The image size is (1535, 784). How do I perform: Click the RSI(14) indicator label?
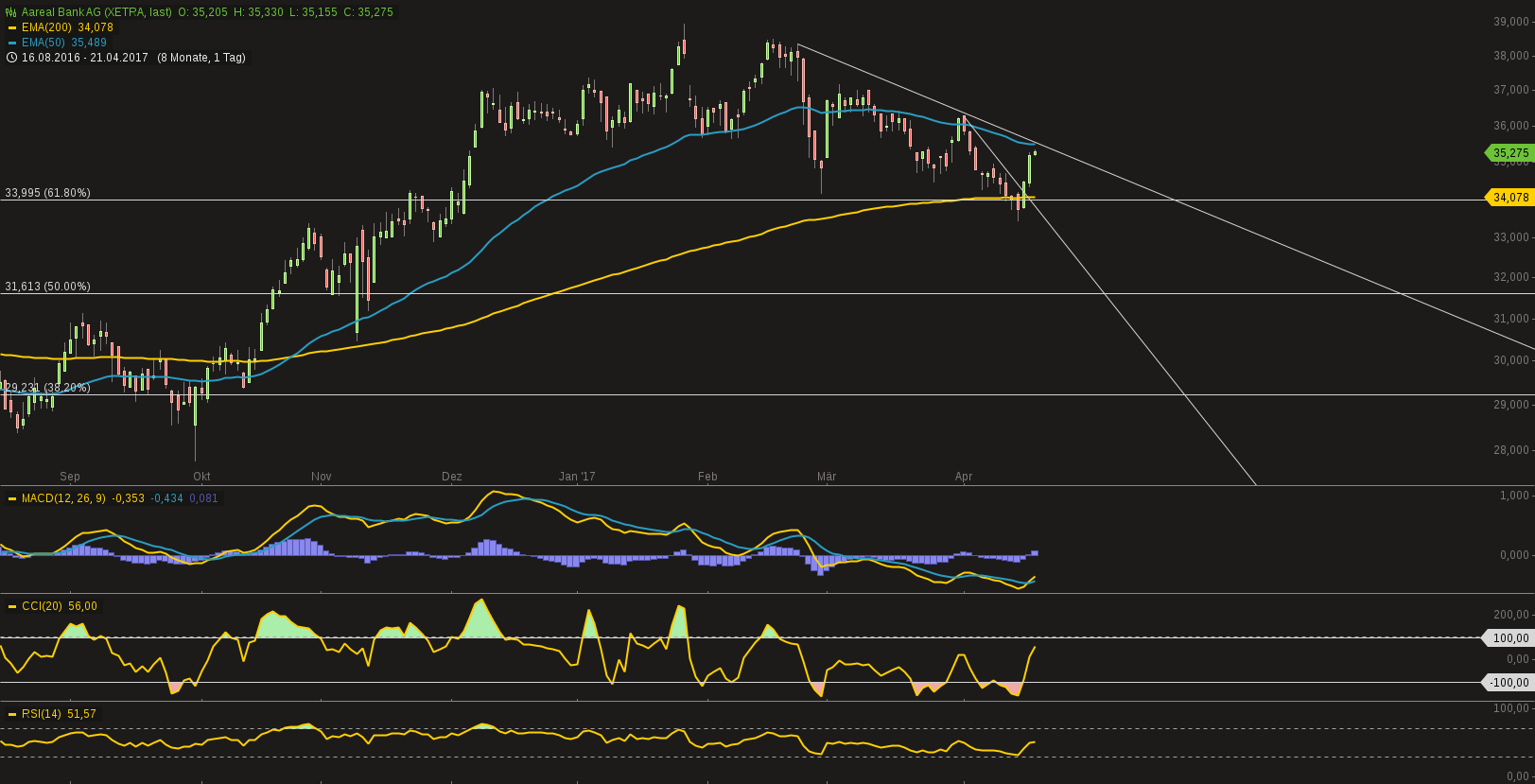pyautogui.click(x=42, y=714)
